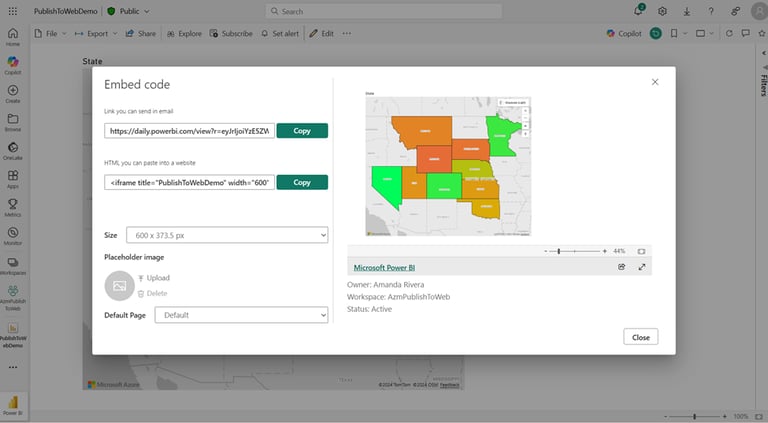Open the settings gear icon
This screenshot has height=423, width=768.
pos(662,11)
